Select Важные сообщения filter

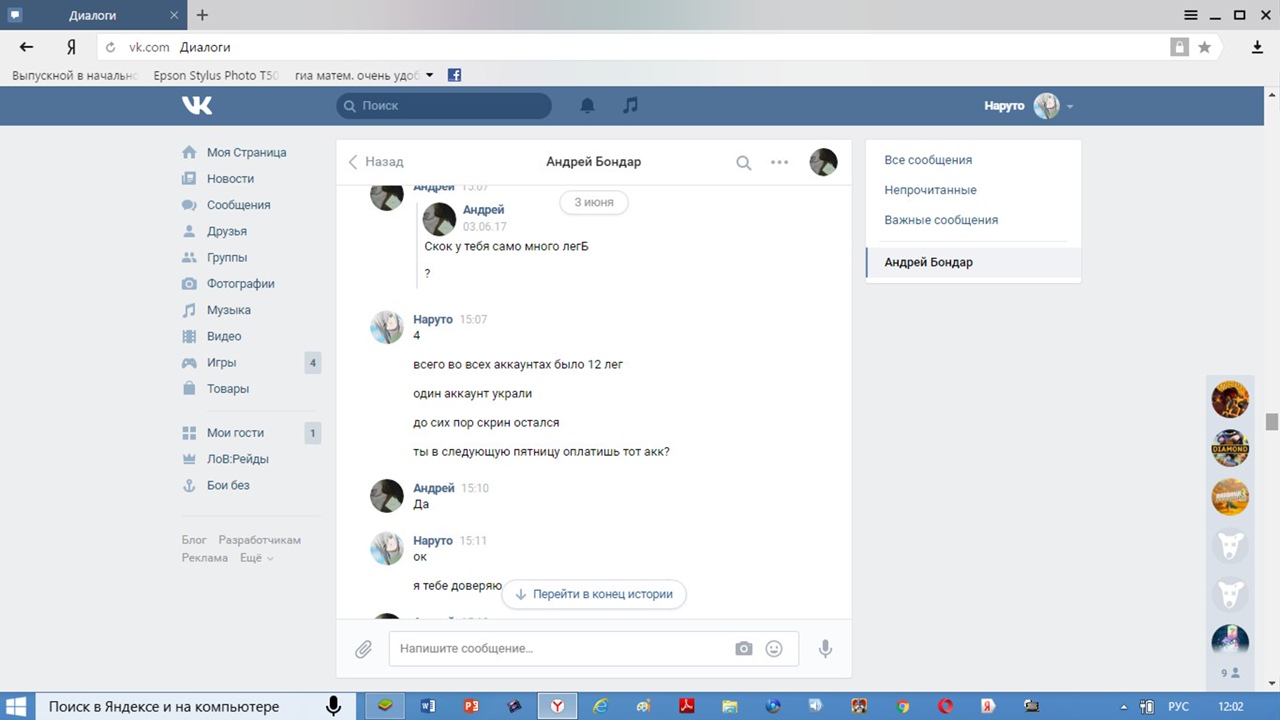[x=941, y=220]
